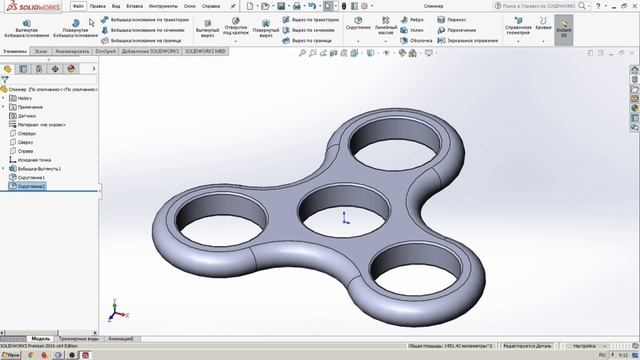Image resolution: width=640 pixels, height=360 pixels.
Task: Click the Curves (Кривые) tool
Action: [x=543, y=23]
